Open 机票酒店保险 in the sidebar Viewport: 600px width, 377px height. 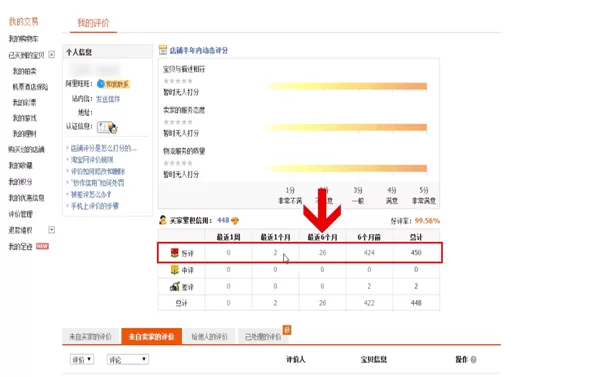30,87
